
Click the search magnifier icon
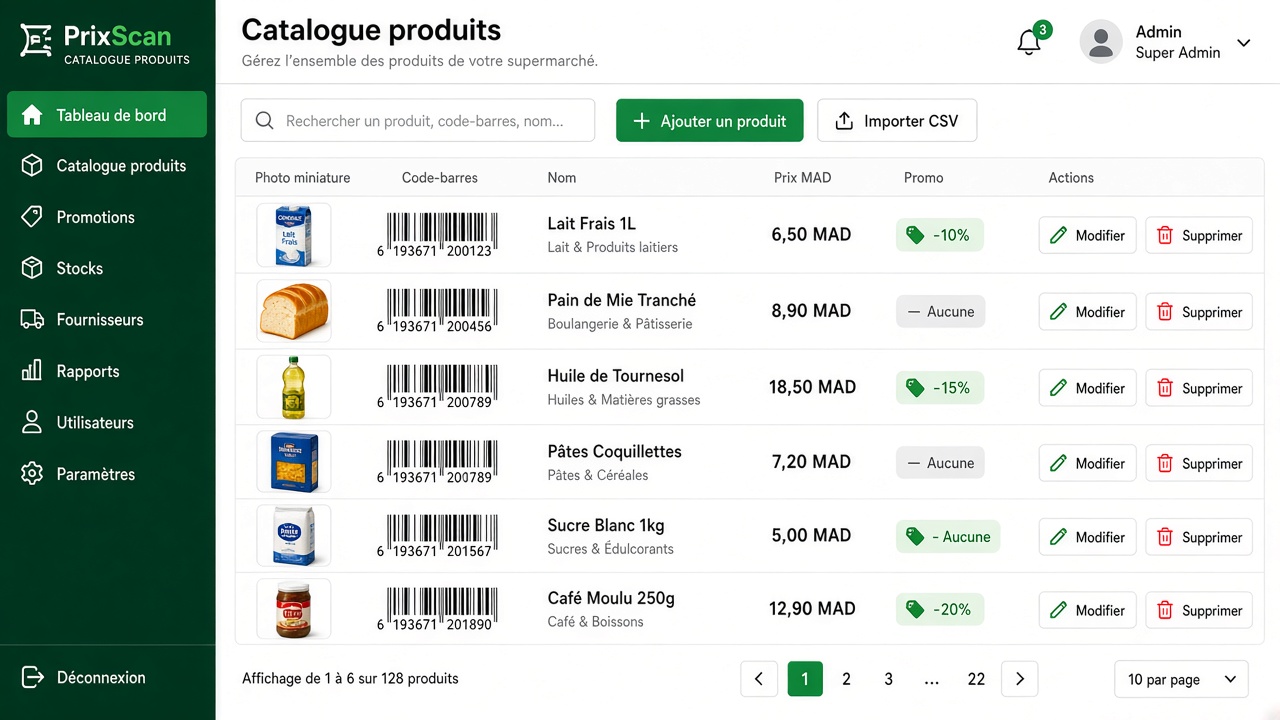(265, 121)
